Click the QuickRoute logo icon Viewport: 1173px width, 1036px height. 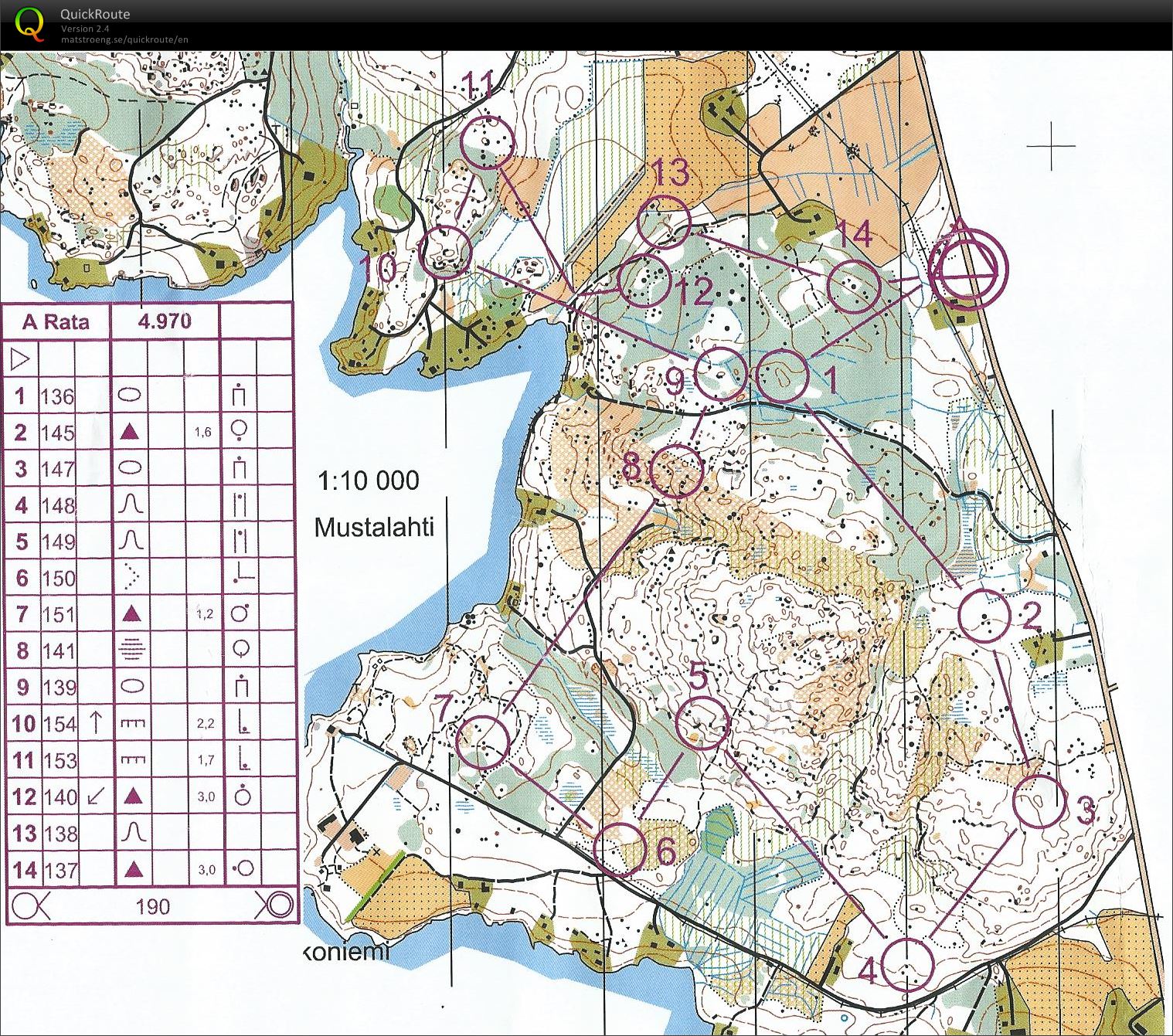point(29,23)
